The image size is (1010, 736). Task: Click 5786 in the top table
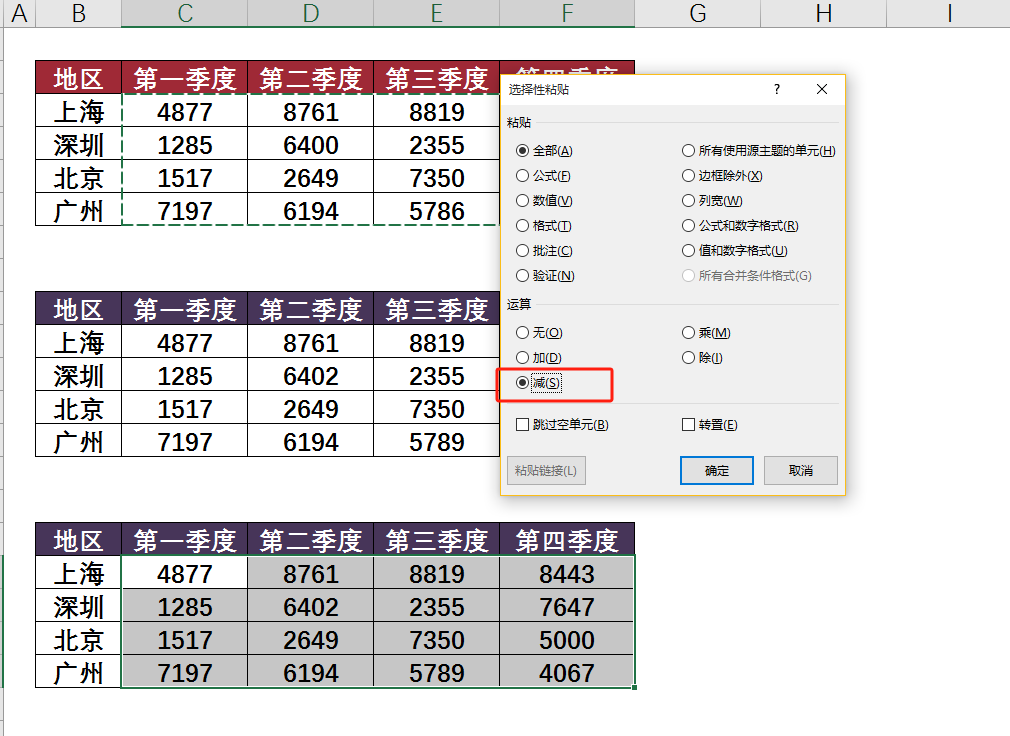[436, 211]
